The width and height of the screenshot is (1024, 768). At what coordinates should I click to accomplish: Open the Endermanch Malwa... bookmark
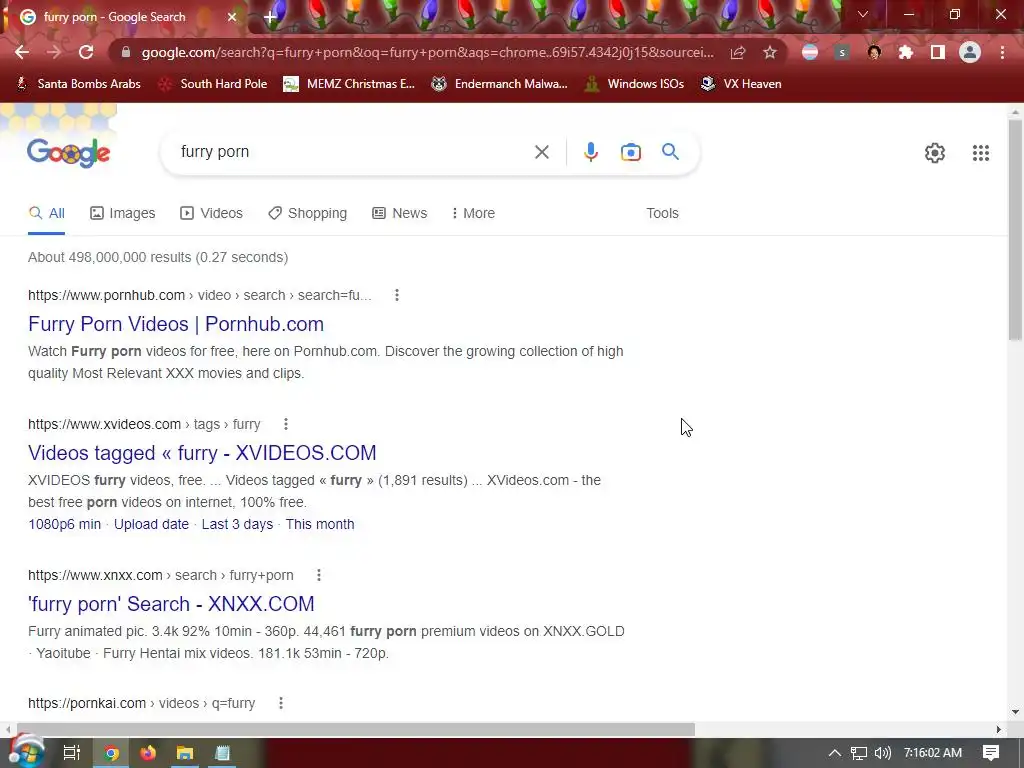[x=500, y=84]
